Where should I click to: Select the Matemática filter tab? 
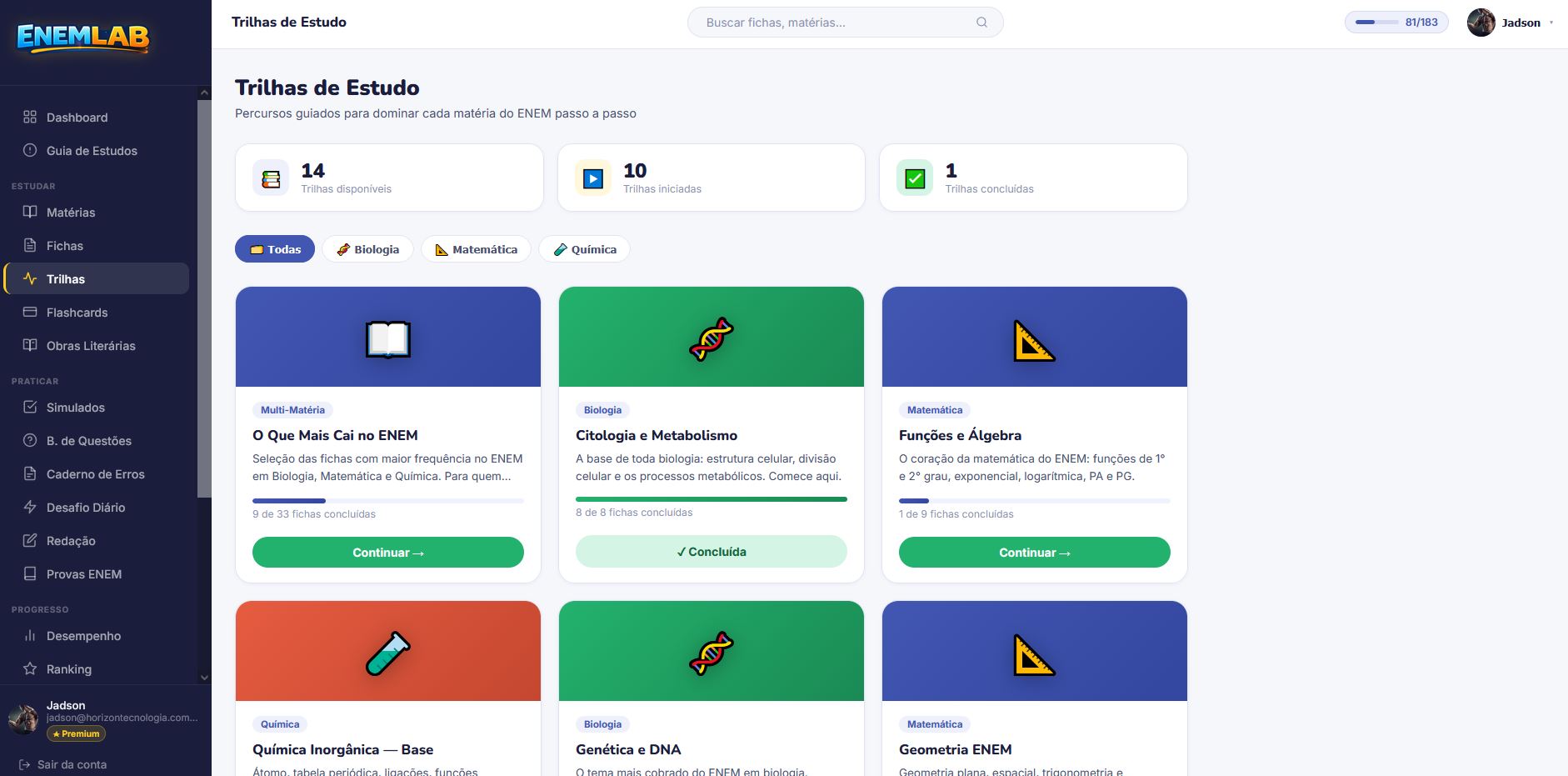476,249
